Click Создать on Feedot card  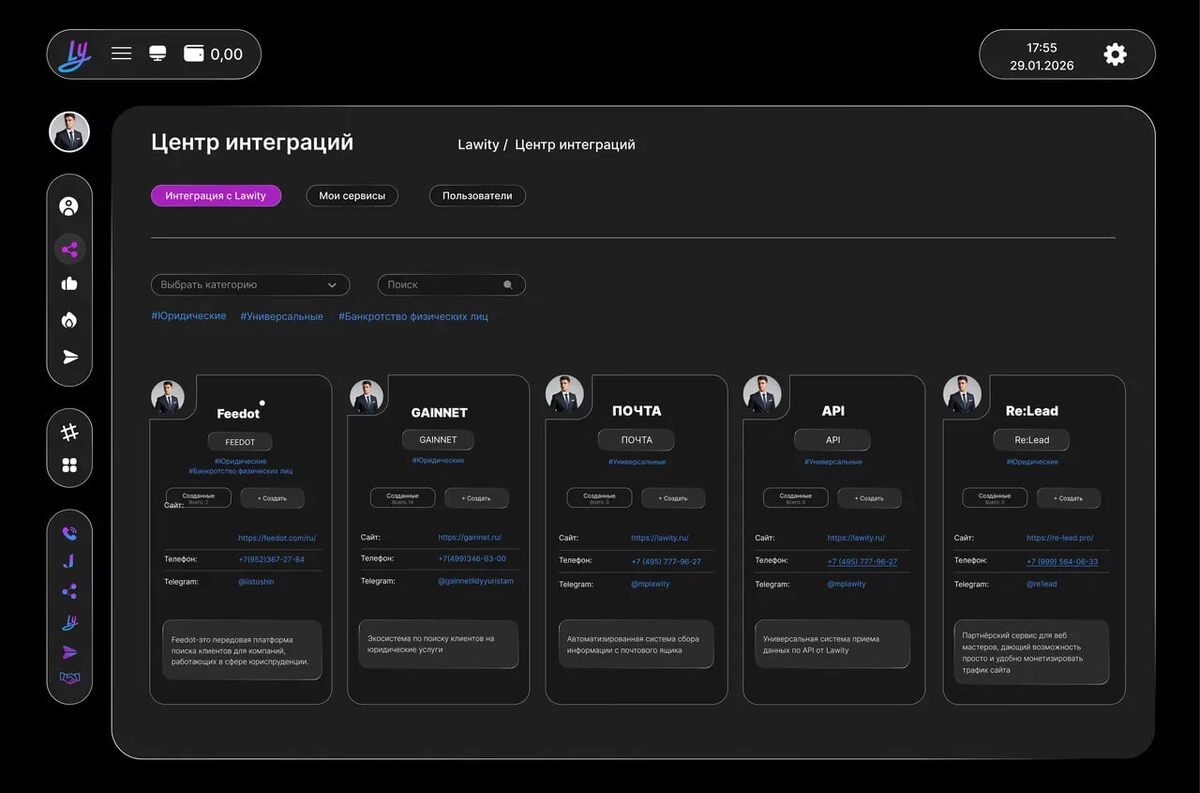click(272, 498)
